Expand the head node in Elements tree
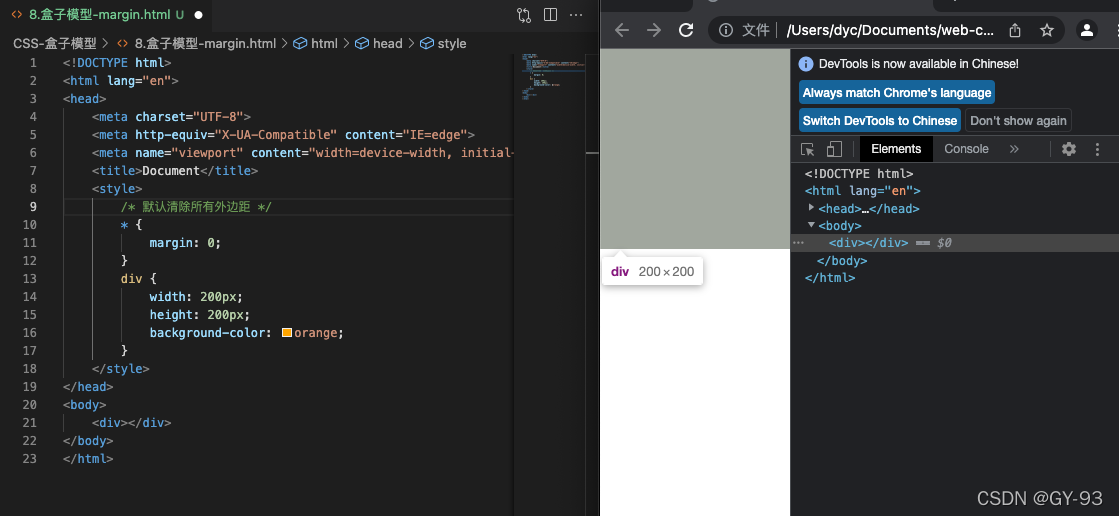The height and width of the screenshot is (516, 1119). coord(811,208)
